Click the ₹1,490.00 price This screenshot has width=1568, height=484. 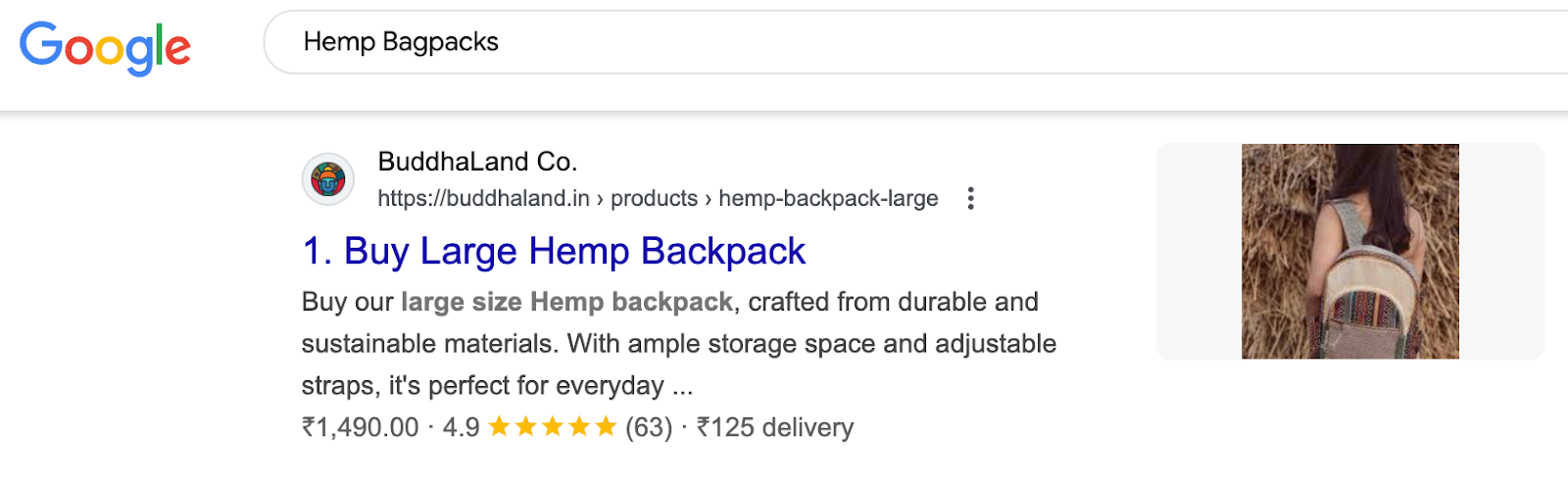coord(360,428)
